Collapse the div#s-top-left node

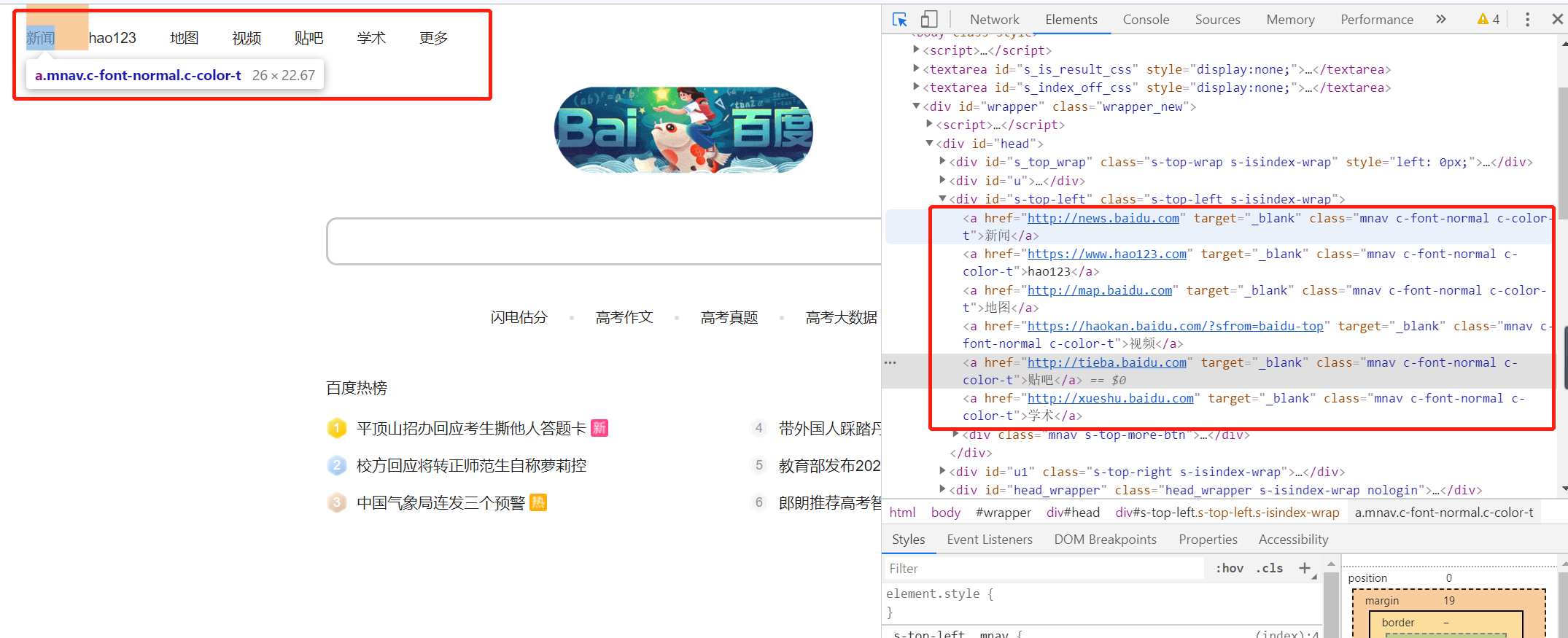[x=943, y=198]
